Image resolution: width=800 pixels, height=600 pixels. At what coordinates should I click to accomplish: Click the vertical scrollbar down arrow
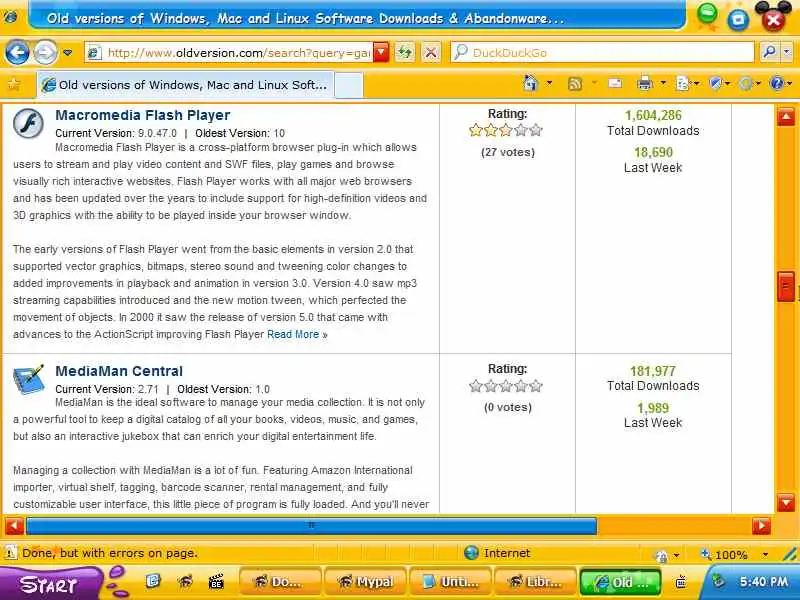click(786, 503)
